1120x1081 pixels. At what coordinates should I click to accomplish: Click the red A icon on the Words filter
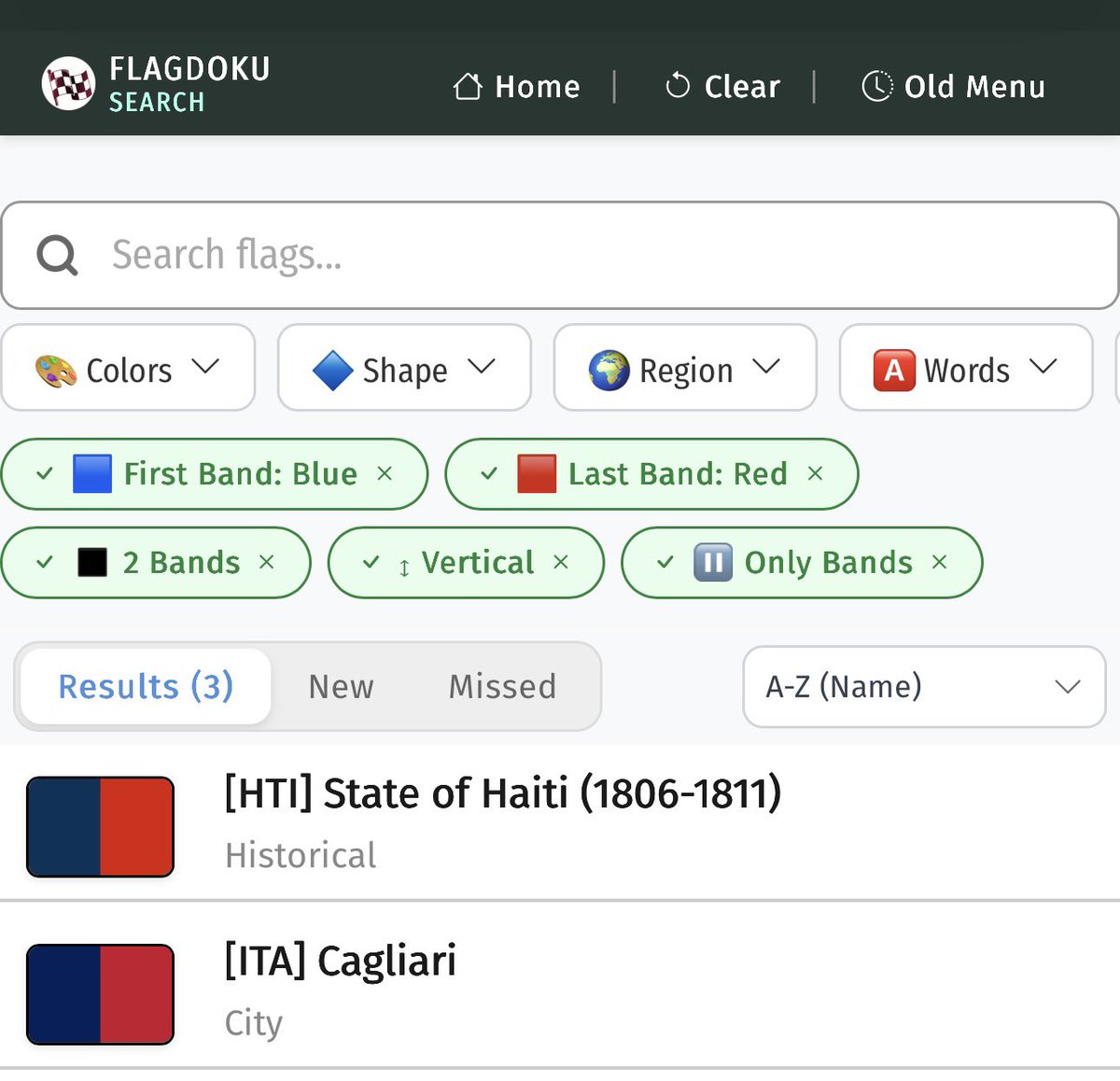(x=893, y=369)
